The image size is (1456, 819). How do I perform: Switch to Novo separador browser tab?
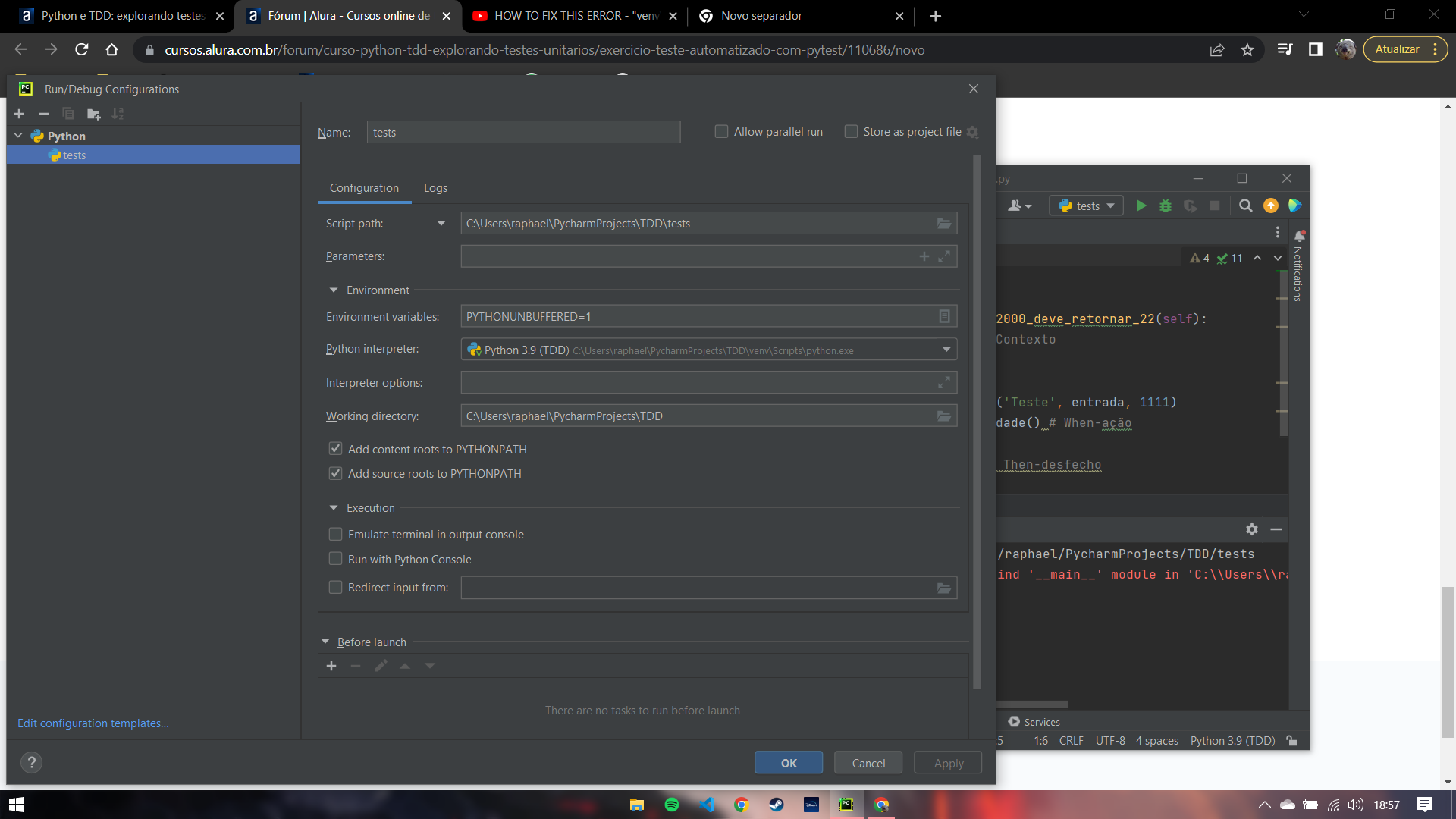pyautogui.click(x=800, y=16)
